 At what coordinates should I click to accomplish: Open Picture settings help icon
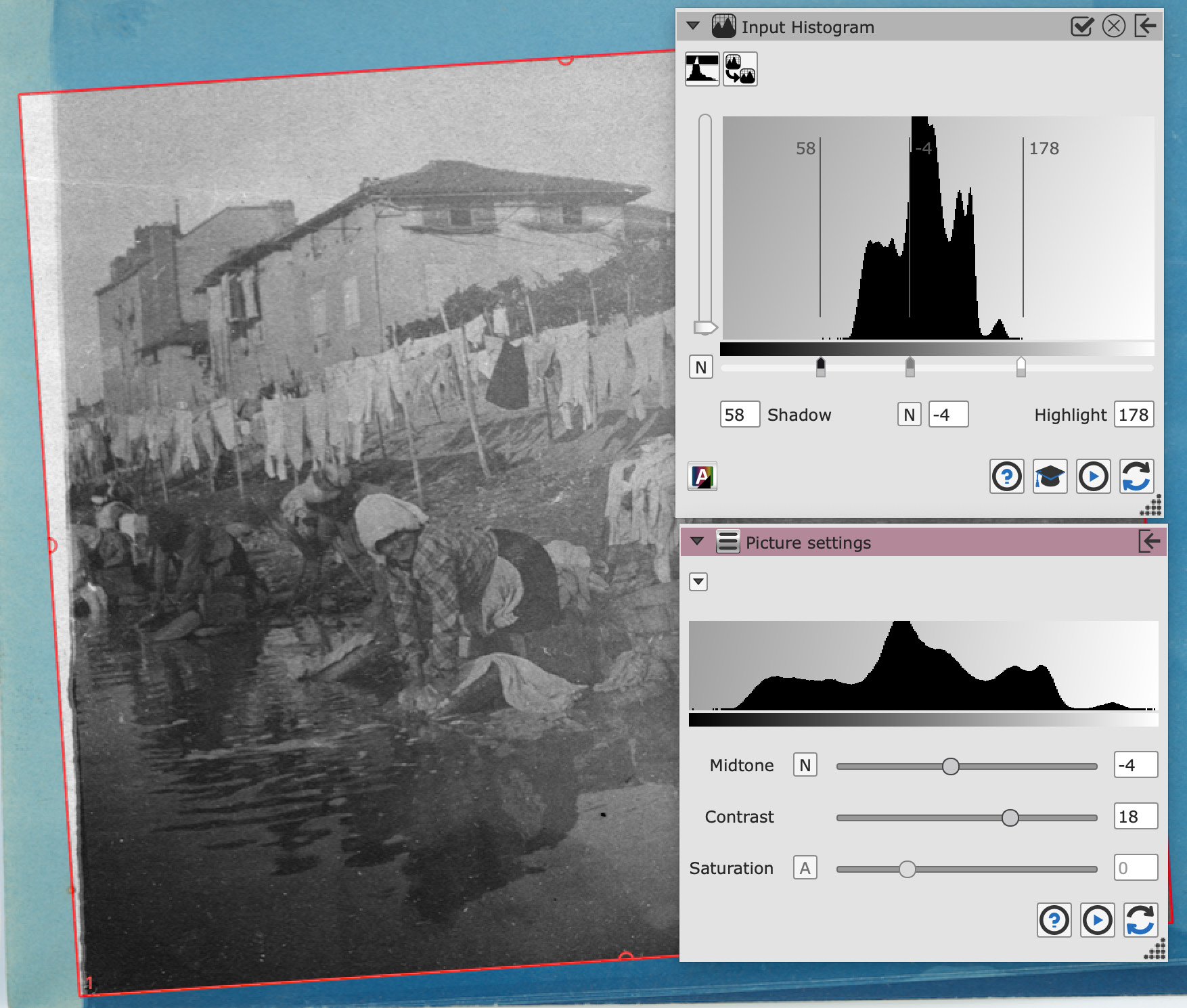(1054, 920)
